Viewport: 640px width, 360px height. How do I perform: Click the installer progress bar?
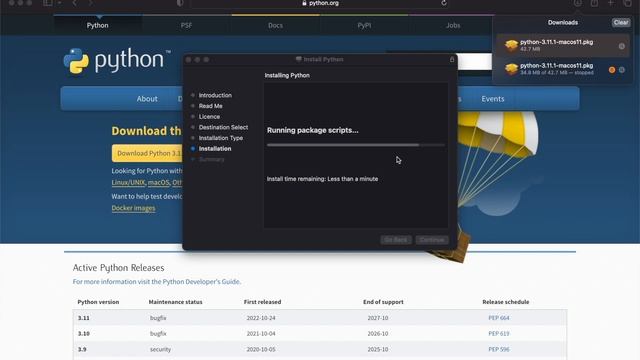coord(356,144)
